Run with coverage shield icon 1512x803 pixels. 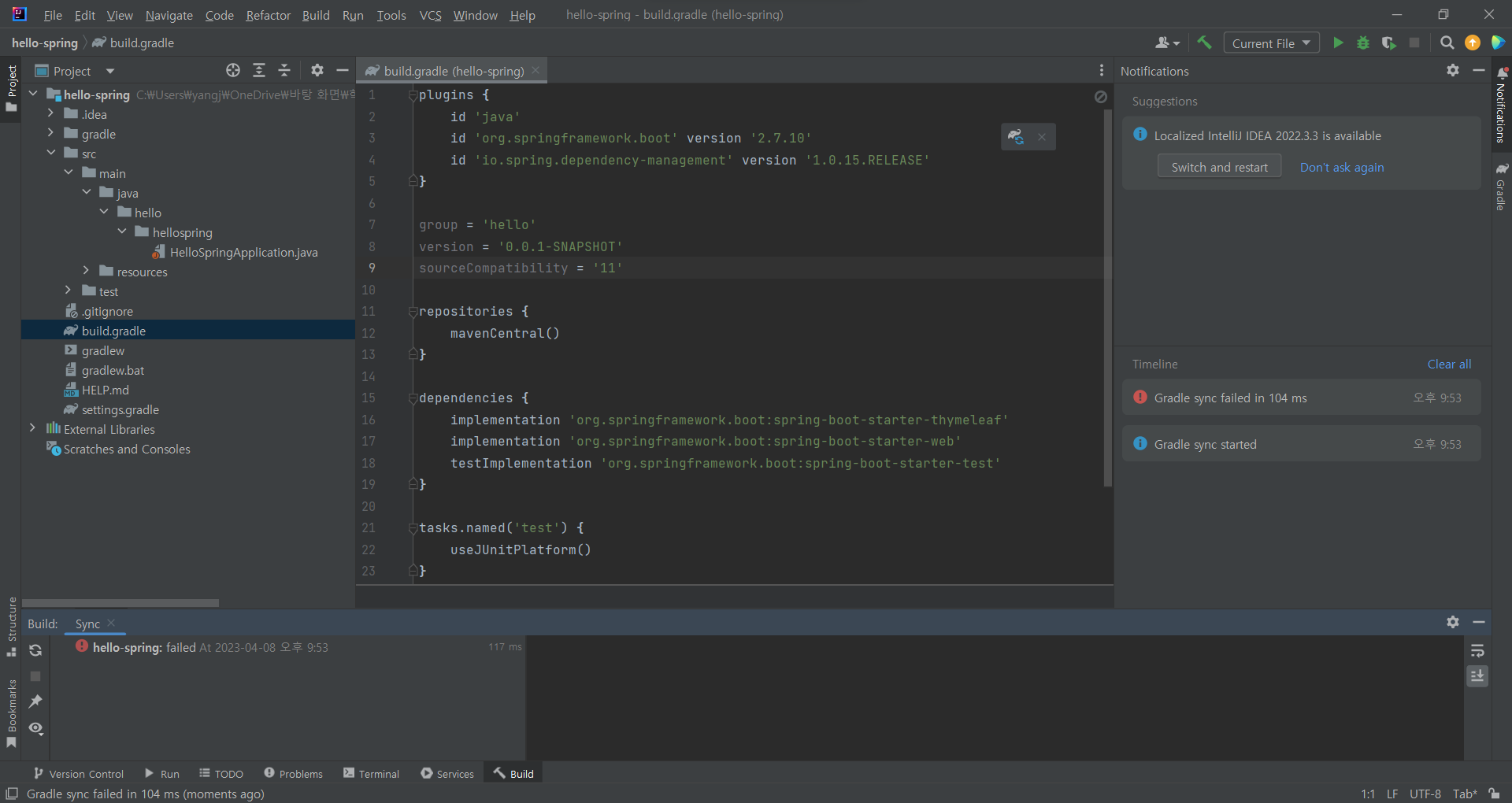[1388, 43]
